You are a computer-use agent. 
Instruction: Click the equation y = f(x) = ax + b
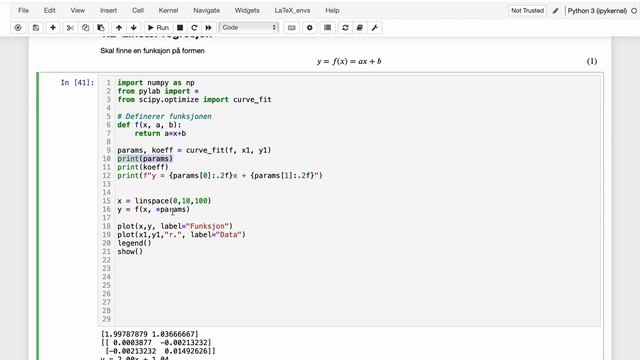pos(349,61)
